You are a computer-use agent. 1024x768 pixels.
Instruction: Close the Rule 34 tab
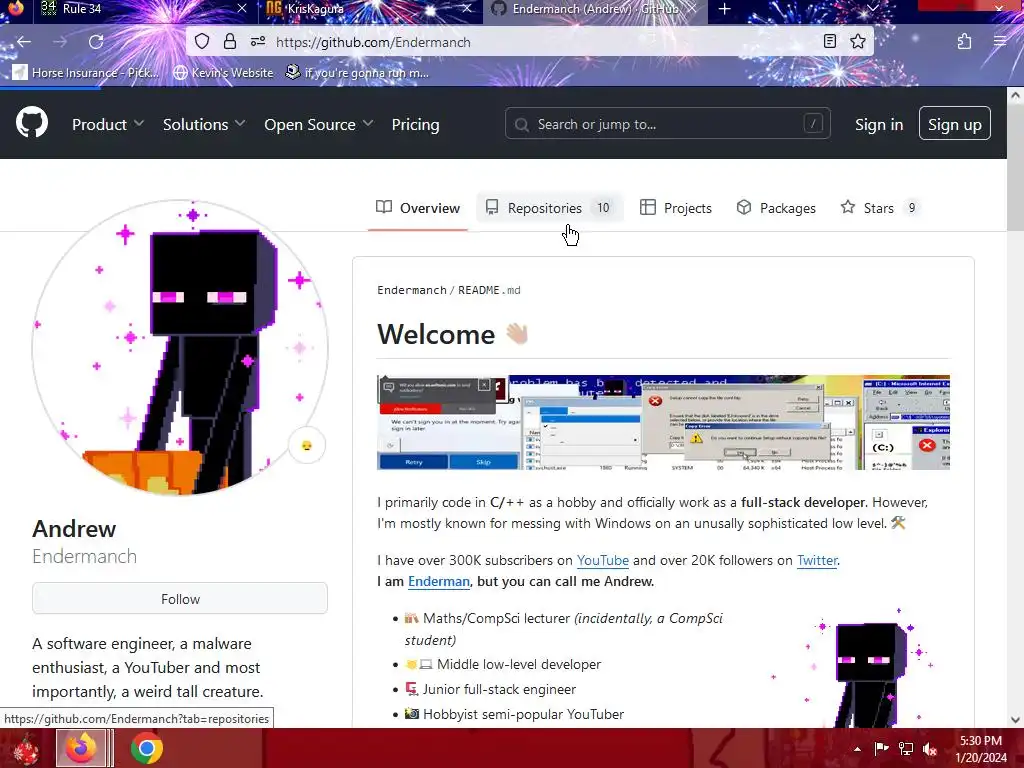click(242, 8)
